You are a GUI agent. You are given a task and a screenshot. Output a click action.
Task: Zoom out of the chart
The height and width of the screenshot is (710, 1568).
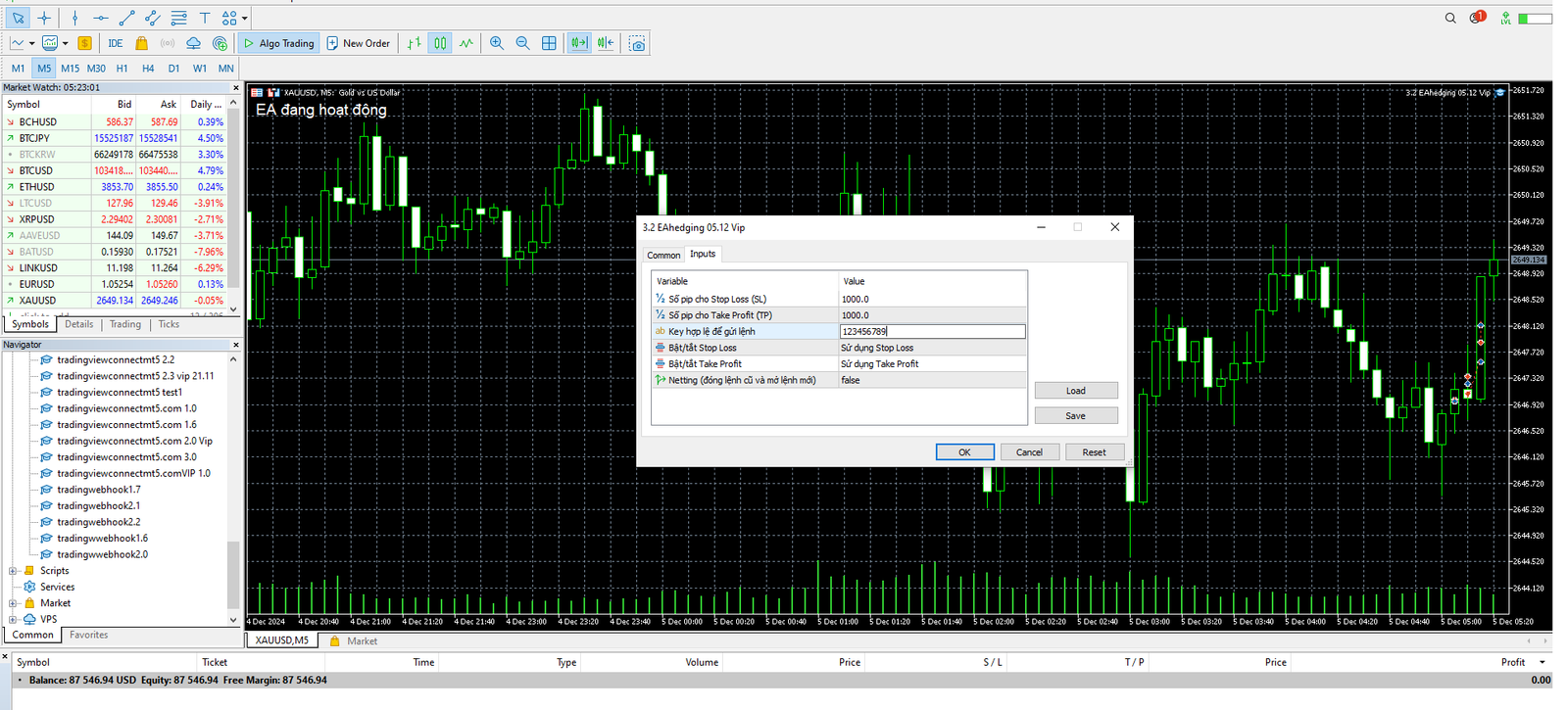point(522,43)
